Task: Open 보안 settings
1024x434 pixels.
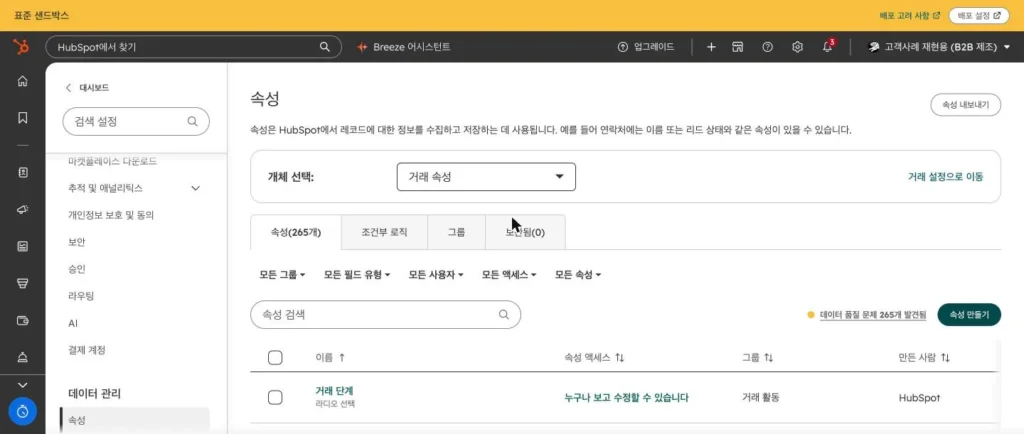Action: tap(76, 241)
